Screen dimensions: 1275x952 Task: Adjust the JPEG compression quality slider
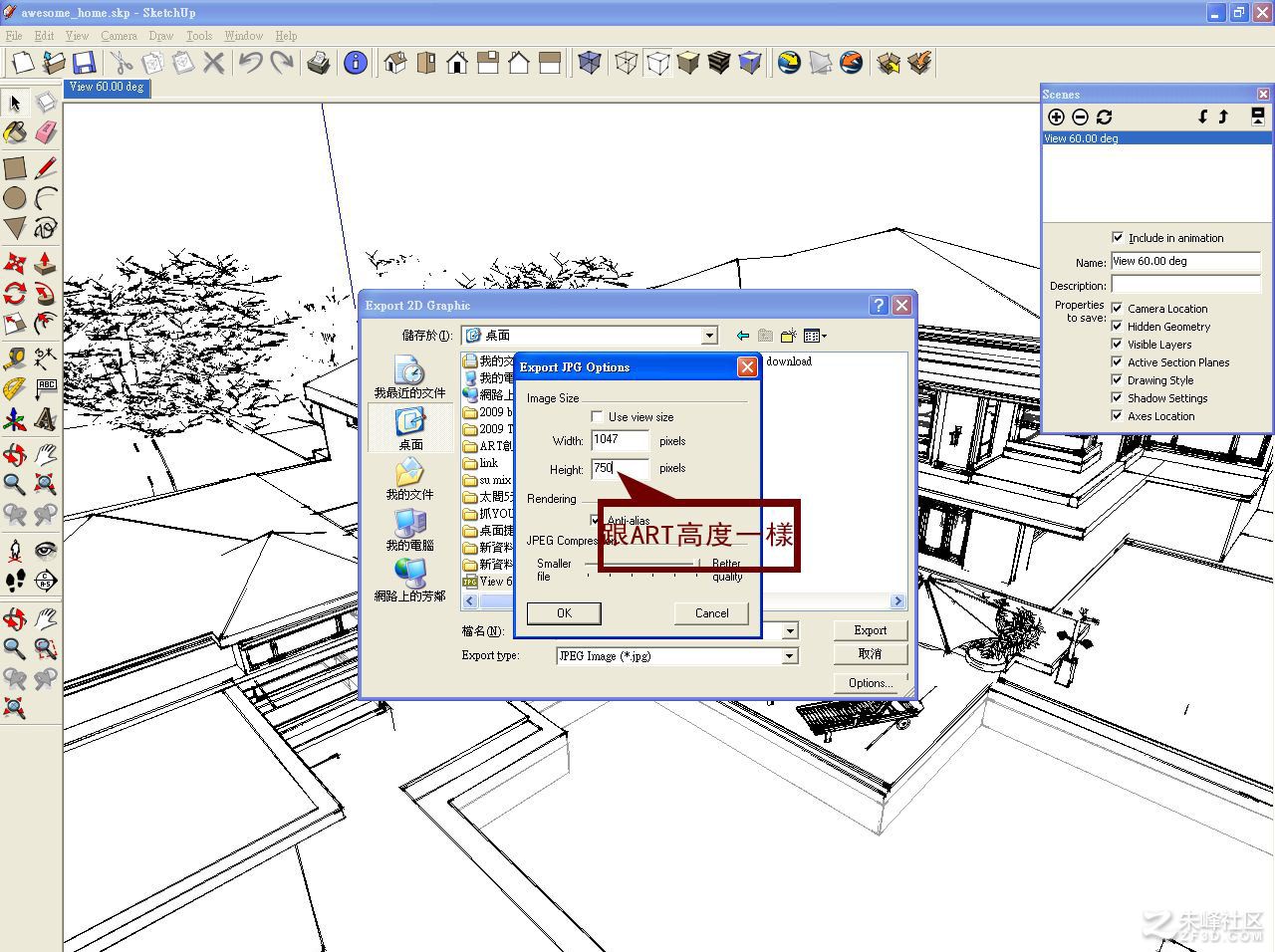[694, 564]
